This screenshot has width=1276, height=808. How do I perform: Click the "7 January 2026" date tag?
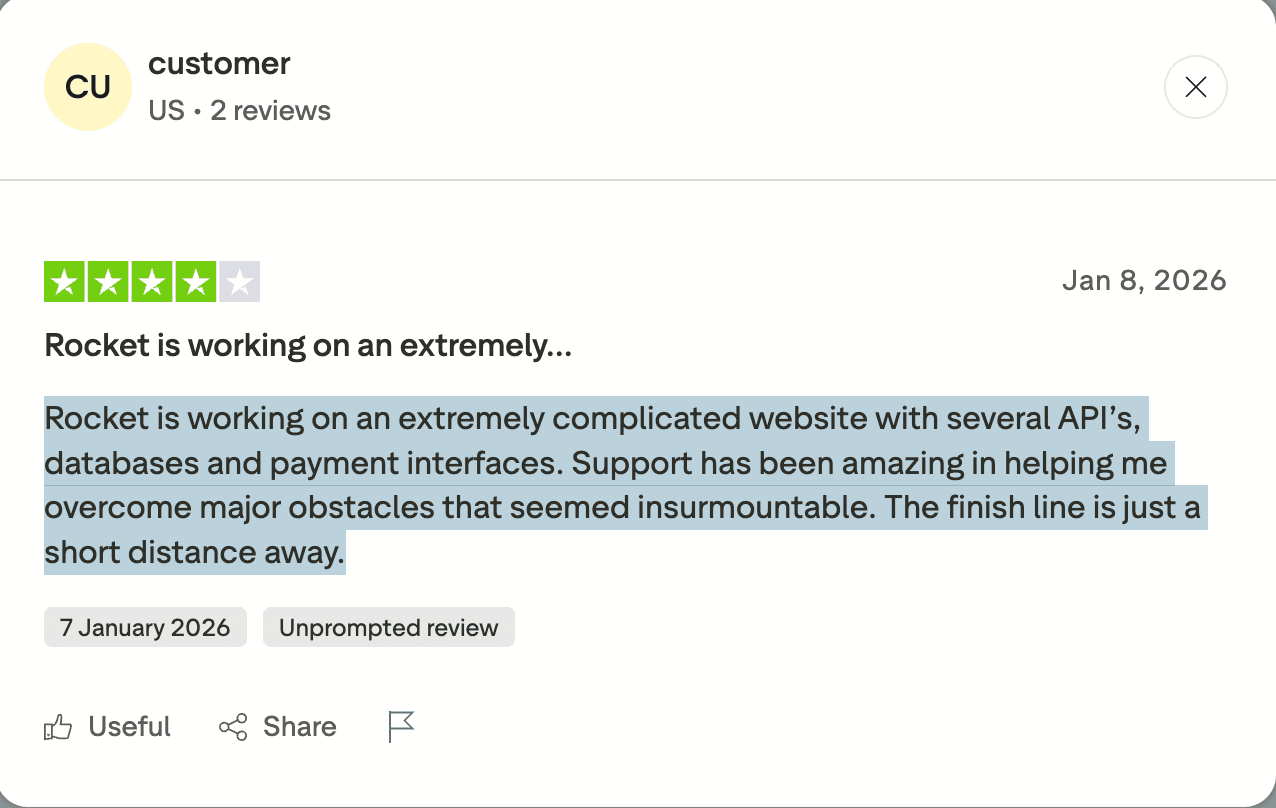(145, 628)
